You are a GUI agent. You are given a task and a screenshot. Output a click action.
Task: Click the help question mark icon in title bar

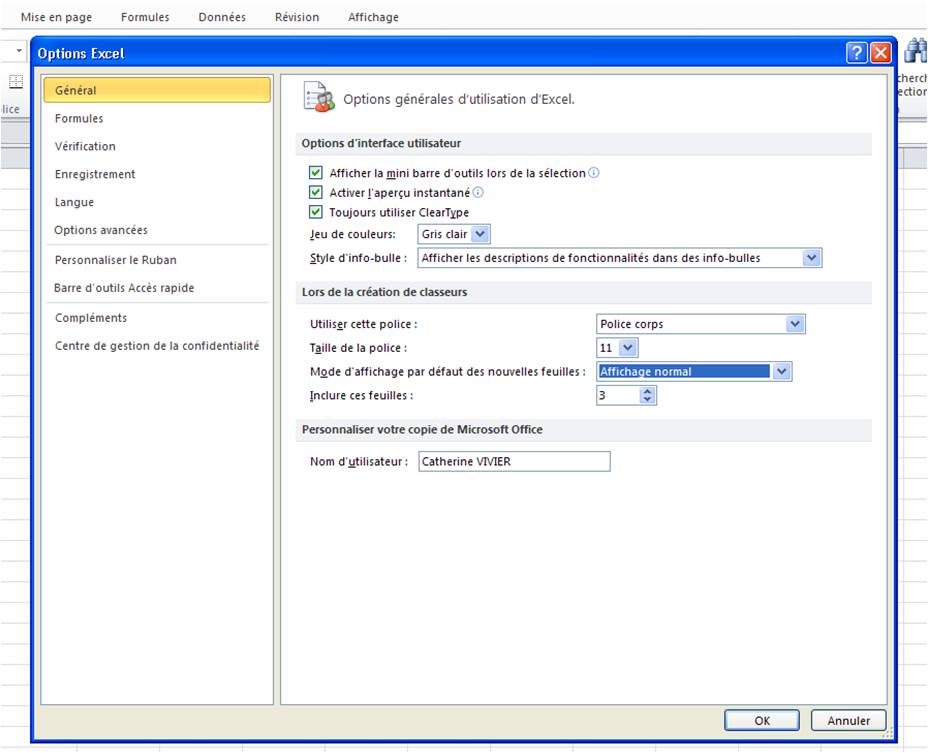(856, 53)
